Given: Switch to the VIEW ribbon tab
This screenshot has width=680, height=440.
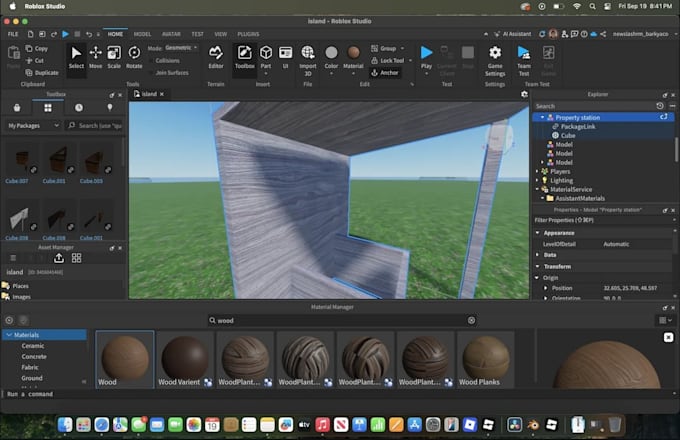Looking at the screenshot, I should tap(220, 34).
